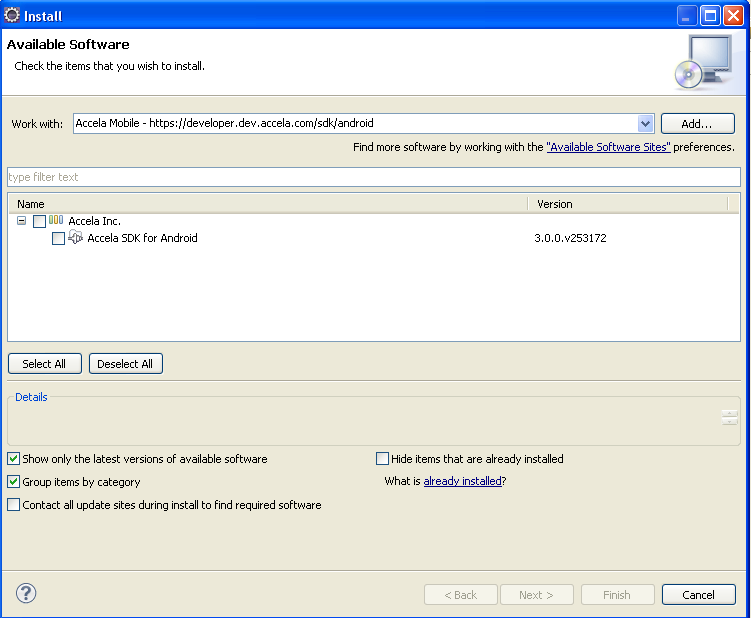Disable Show only the latest versions option

(14, 459)
